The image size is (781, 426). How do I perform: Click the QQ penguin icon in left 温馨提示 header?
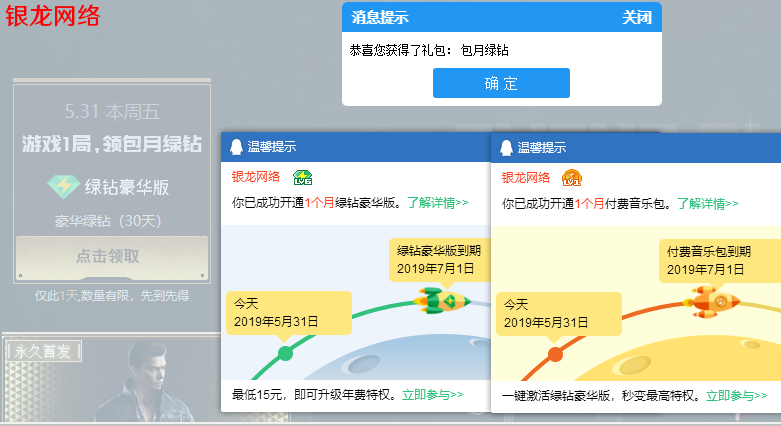(237, 147)
